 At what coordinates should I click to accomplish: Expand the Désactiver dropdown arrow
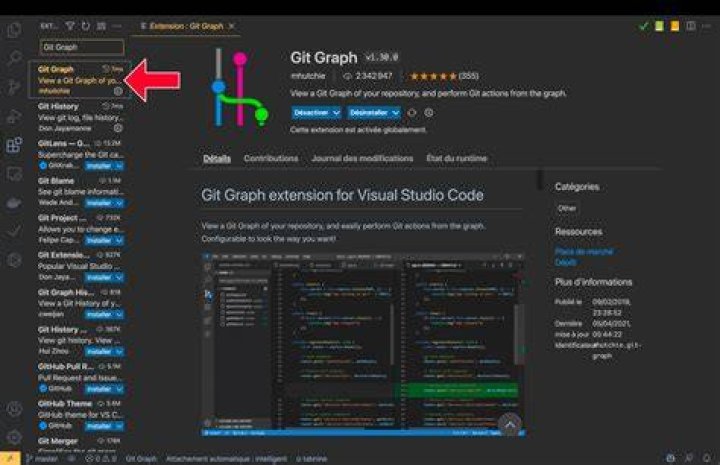336,112
